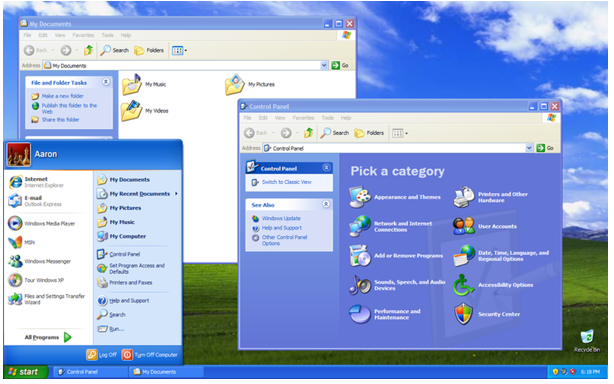Click Search in Control Panel toolbar
The image size is (614, 384).
point(334,133)
